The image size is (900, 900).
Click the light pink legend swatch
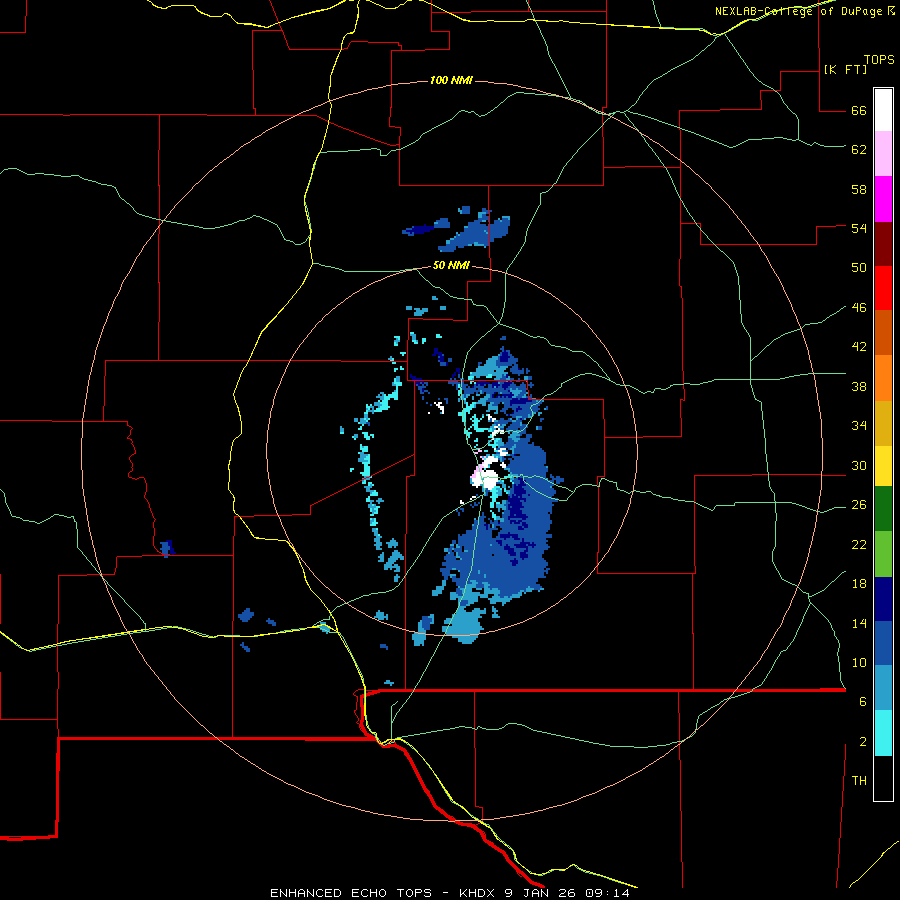tap(883, 153)
